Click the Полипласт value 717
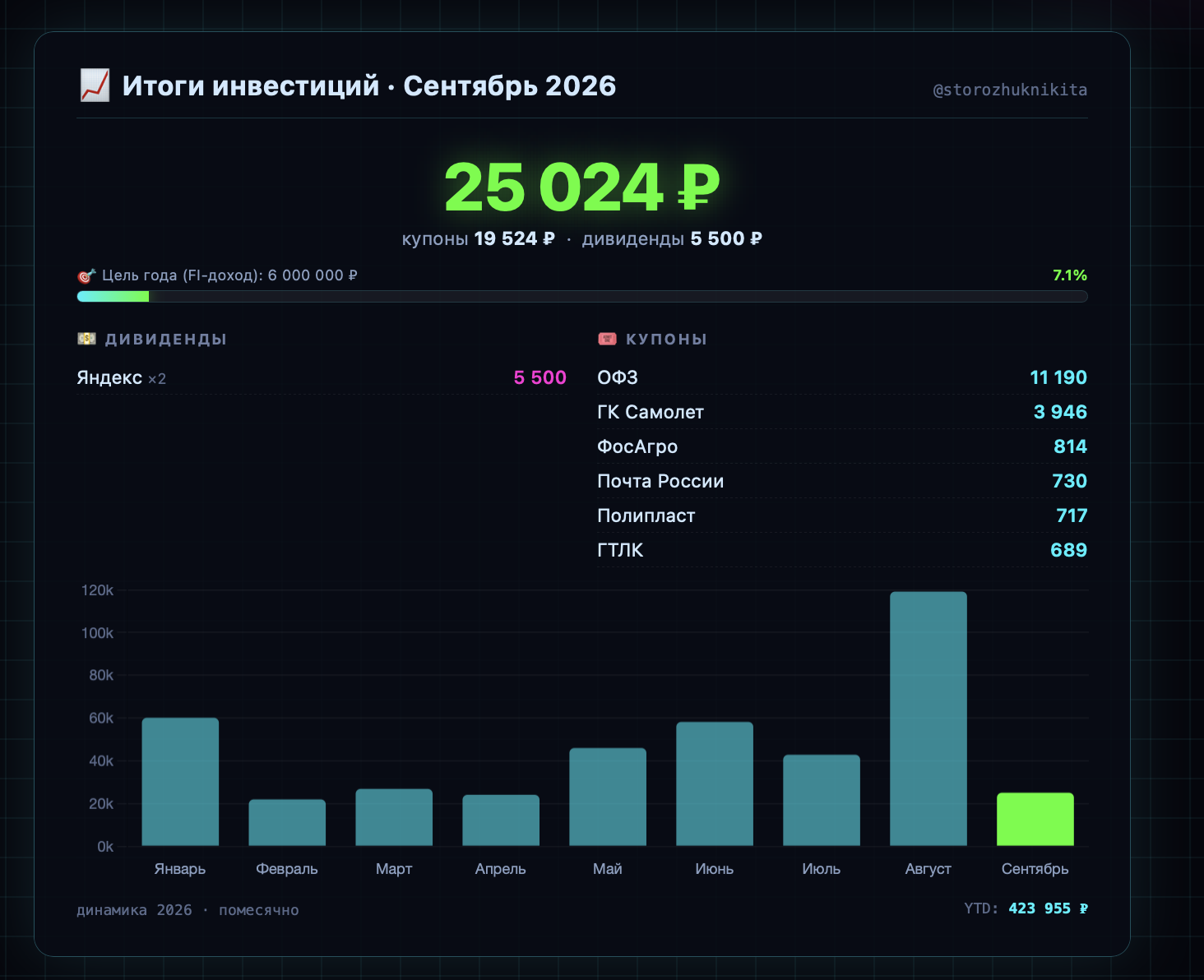Image resolution: width=1204 pixels, height=980 pixels. (x=1072, y=515)
